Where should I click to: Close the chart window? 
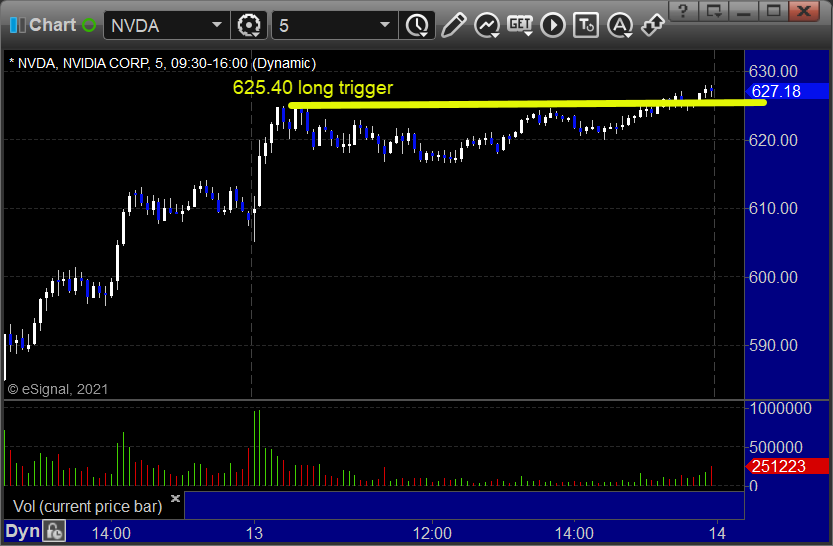tap(804, 11)
